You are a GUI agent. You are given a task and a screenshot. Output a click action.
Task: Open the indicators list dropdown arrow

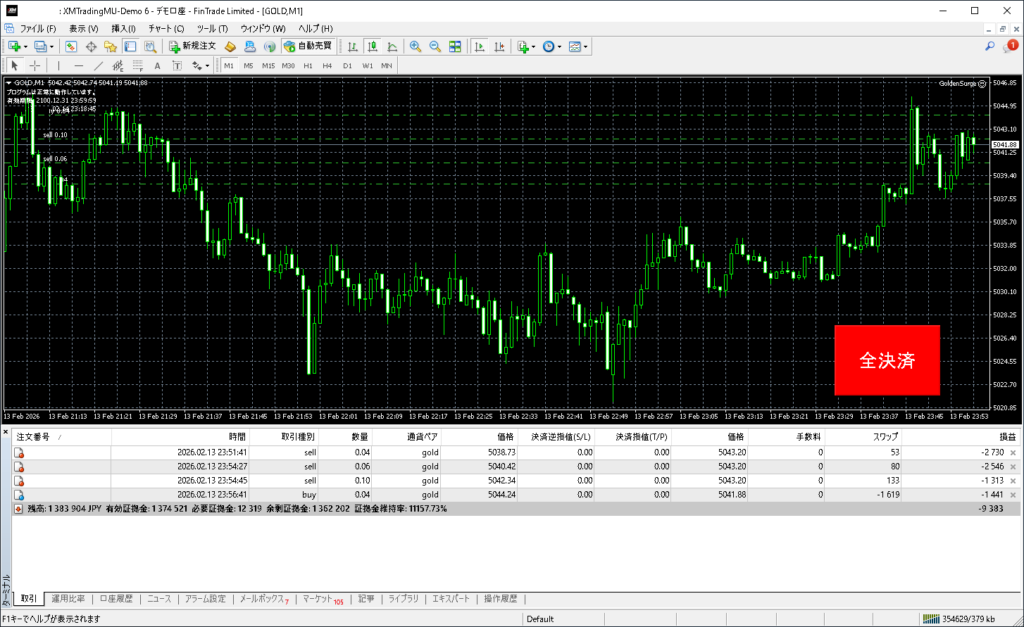point(534,46)
